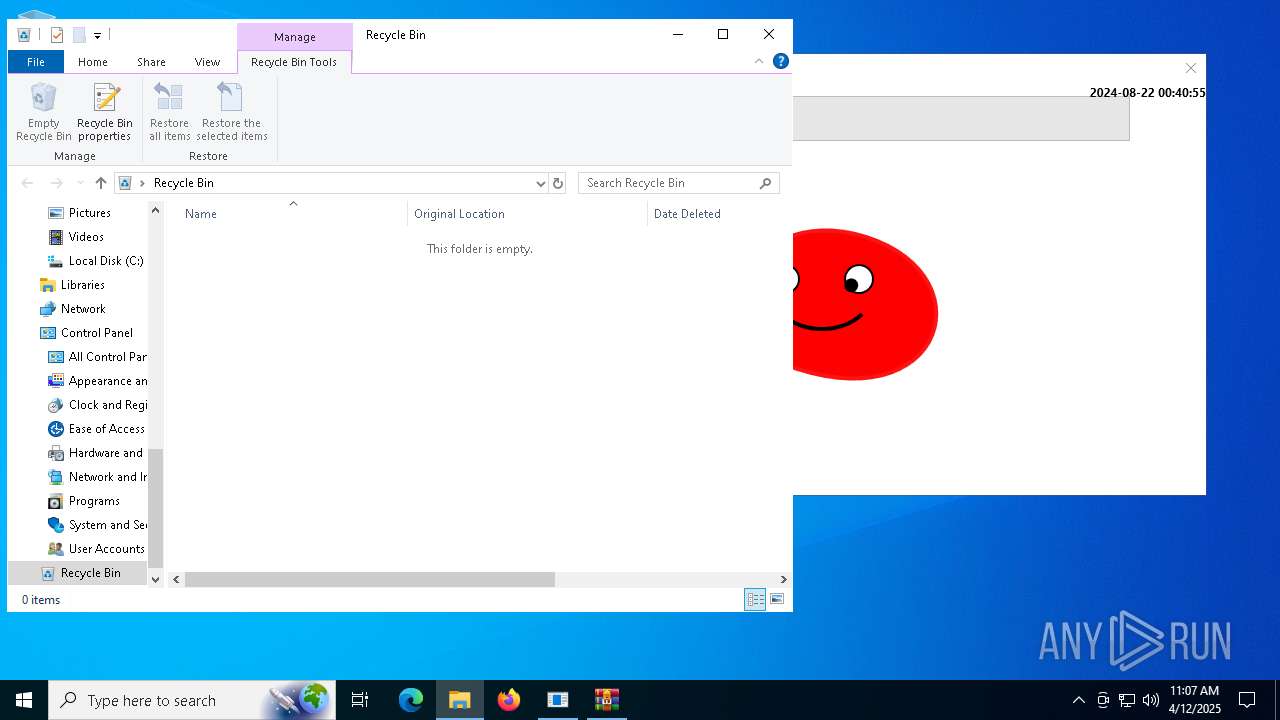Select Pictures in the navigation pane
The height and width of the screenshot is (720, 1280).
(x=90, y=213)
